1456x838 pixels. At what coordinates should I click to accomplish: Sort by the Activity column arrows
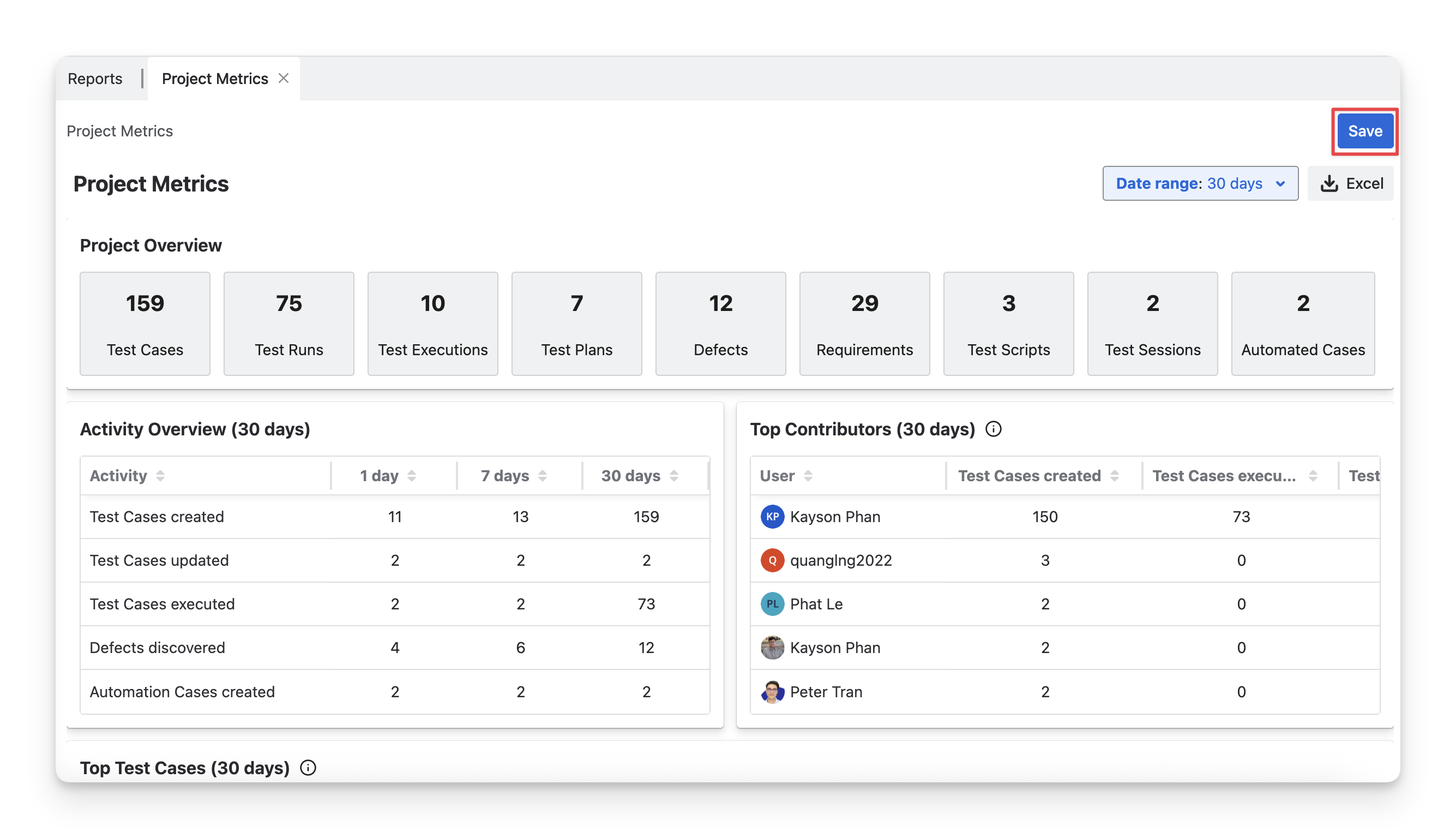pyautogui.click(x=160, y=475)
